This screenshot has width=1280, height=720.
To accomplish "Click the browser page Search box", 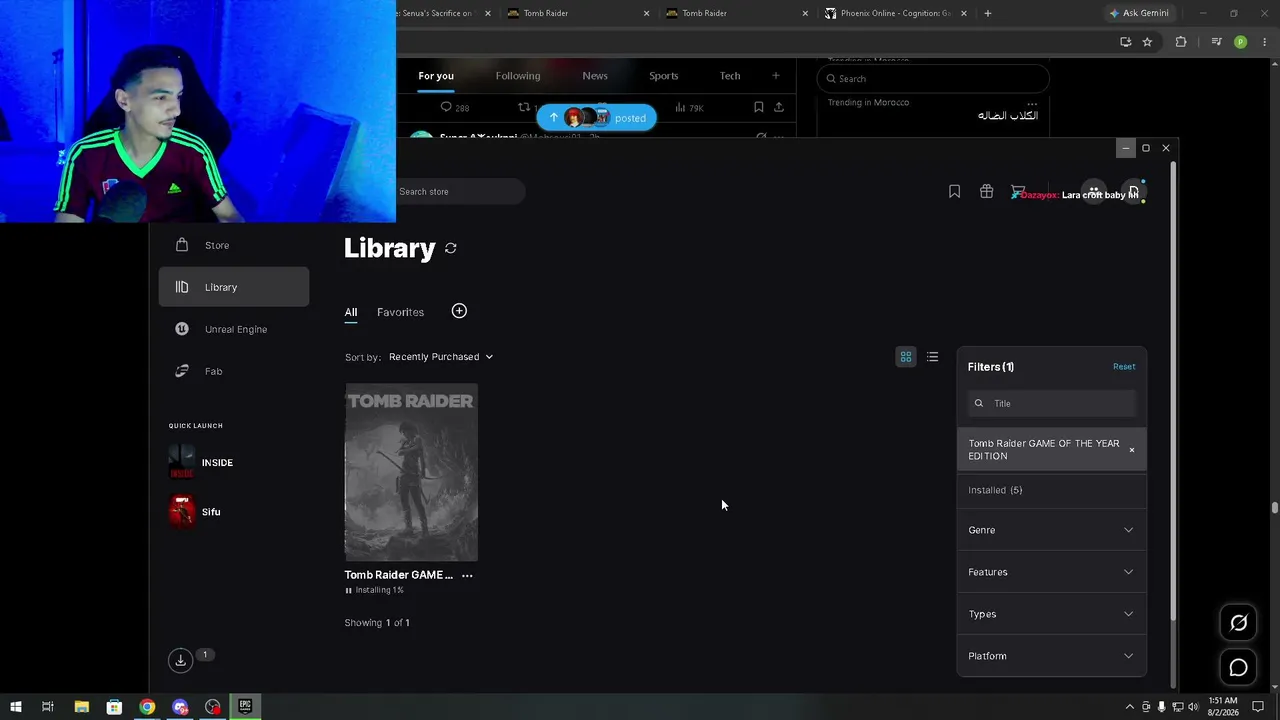I will pos(933,79).
